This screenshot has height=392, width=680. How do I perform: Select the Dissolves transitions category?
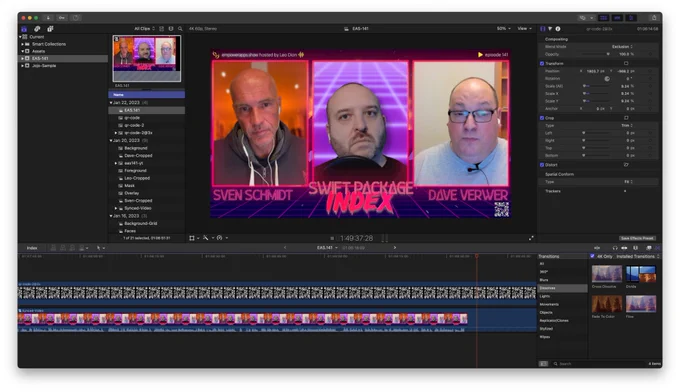pos(563,288)
